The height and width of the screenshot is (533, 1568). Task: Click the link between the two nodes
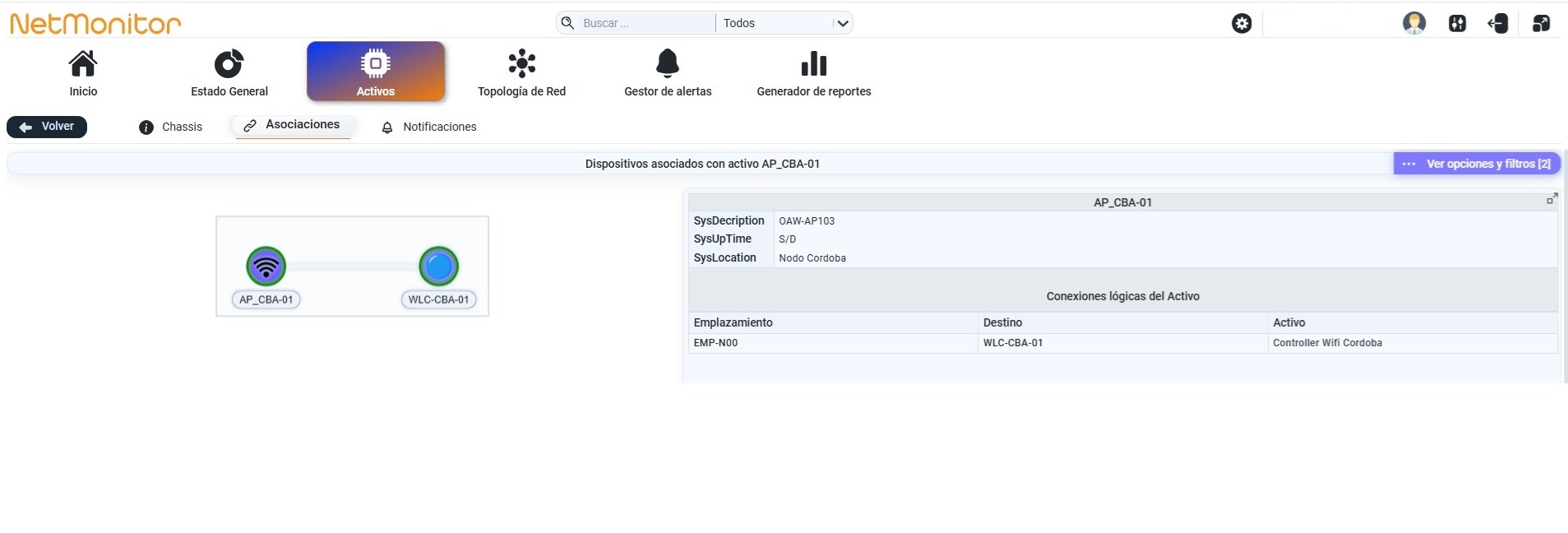[353, 266]
